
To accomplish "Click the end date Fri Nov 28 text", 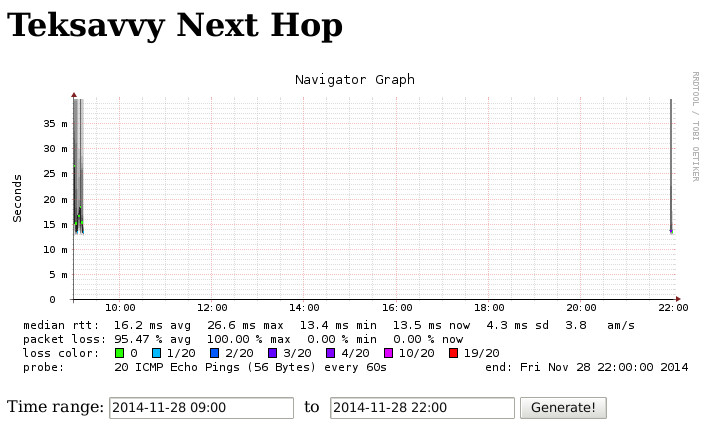I will [586, 367].
